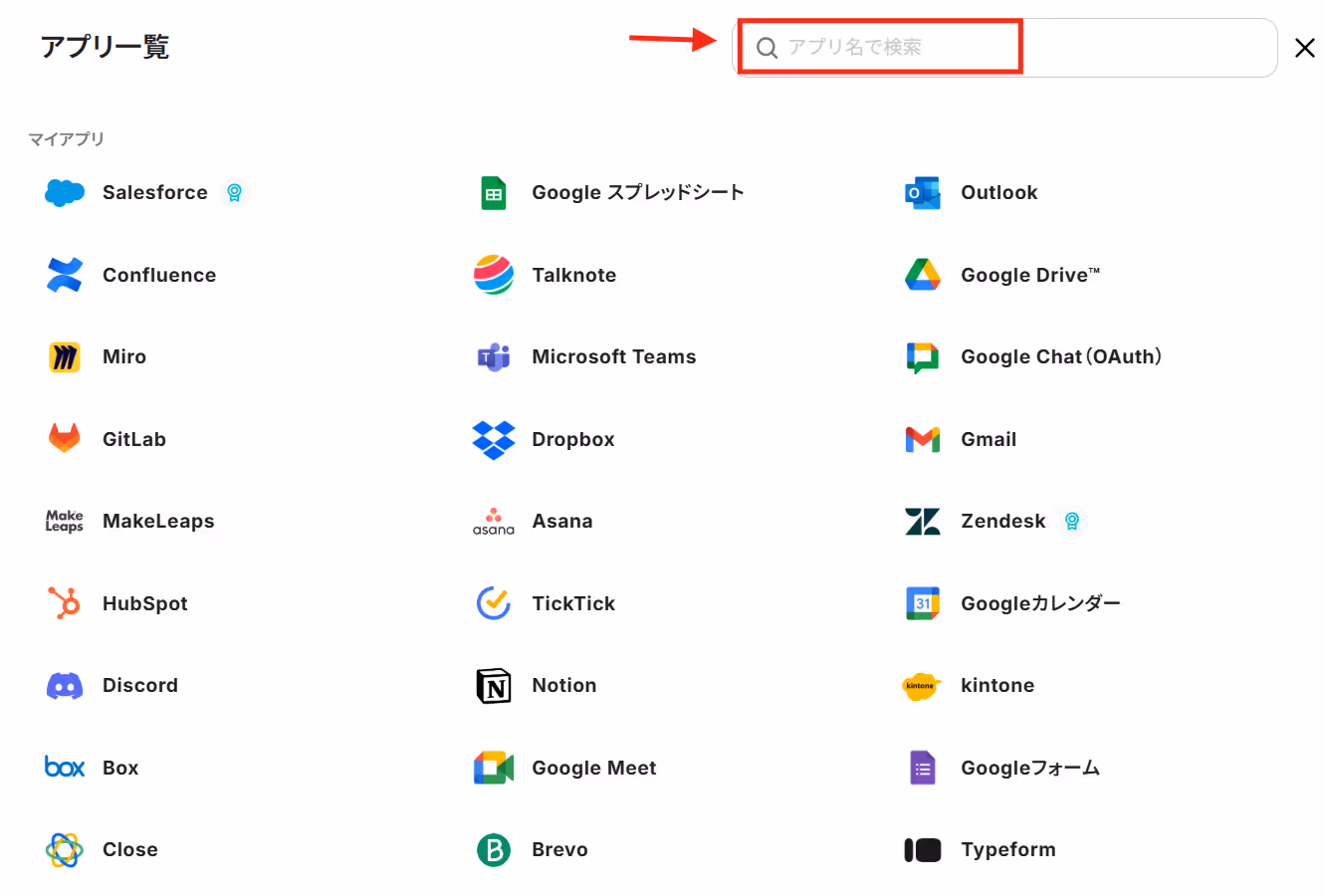This screenshot has width=1325, height=896.
Task: Click the TickTick checkmark icon
Action: coord(494,603)
